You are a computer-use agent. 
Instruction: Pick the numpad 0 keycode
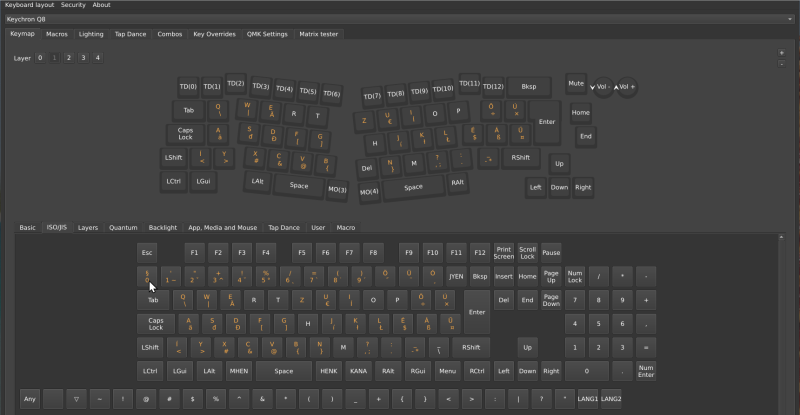587,371
